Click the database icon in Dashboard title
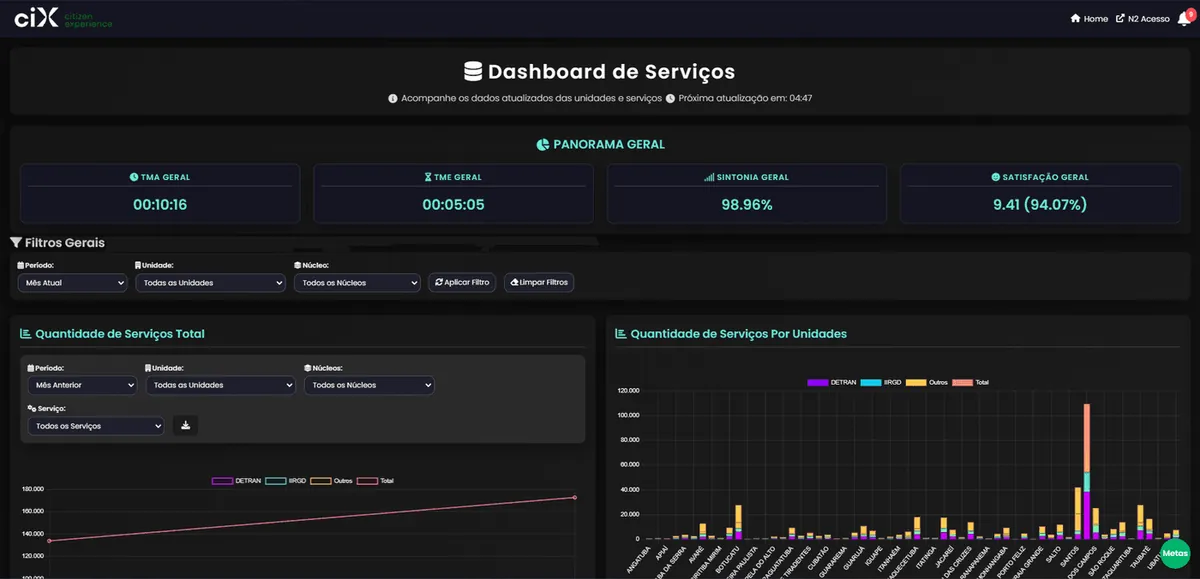This screenshot has width=1200, height=579. point(474,72)
